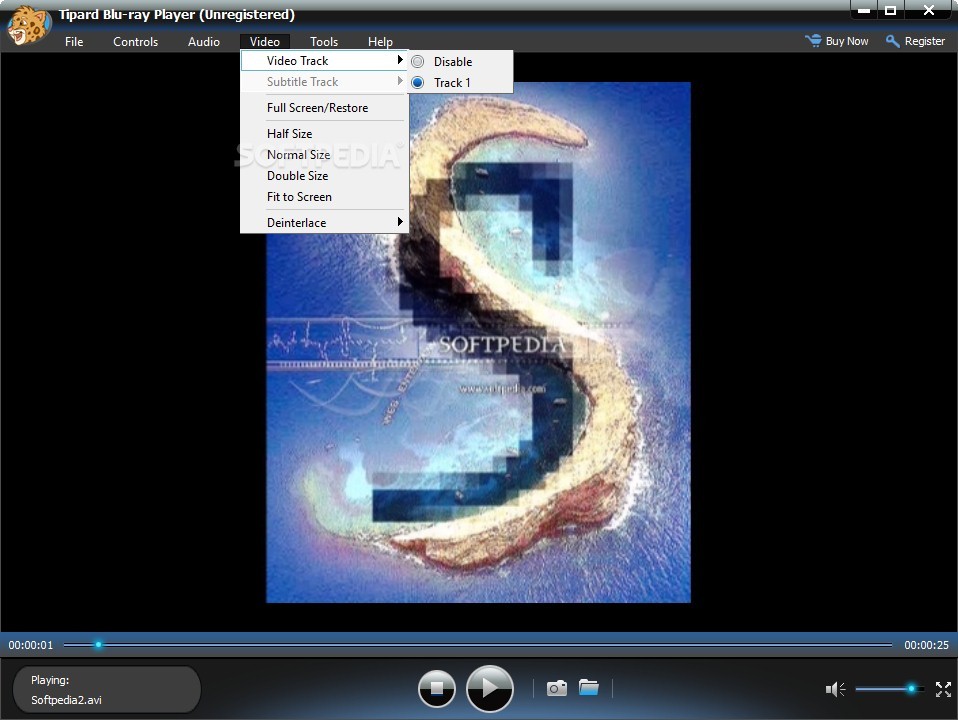Start playback with the play button
958x720 pixels.
[x=489, y=689]
